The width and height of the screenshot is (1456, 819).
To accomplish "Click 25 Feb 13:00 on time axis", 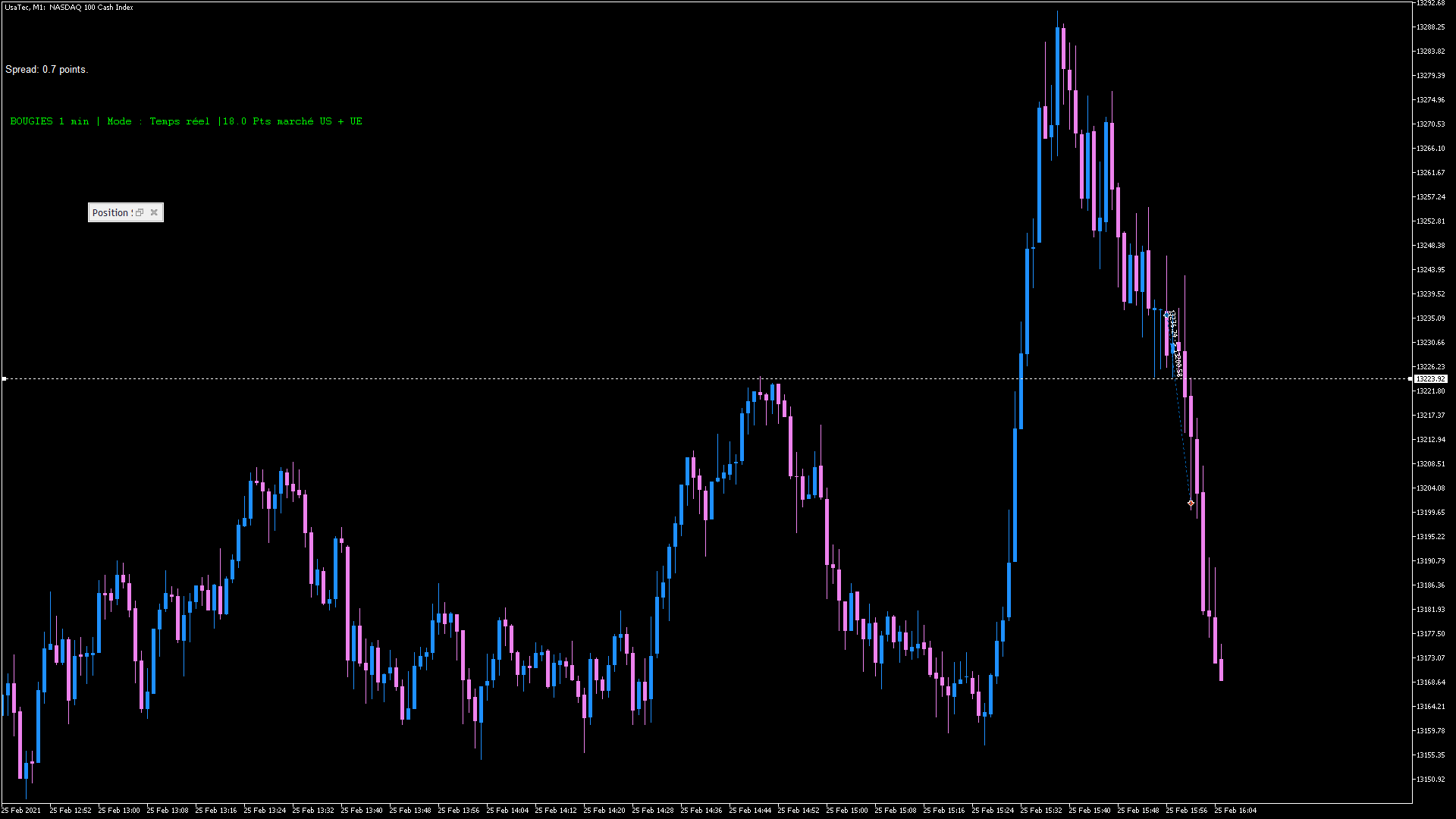I will 118,810.
